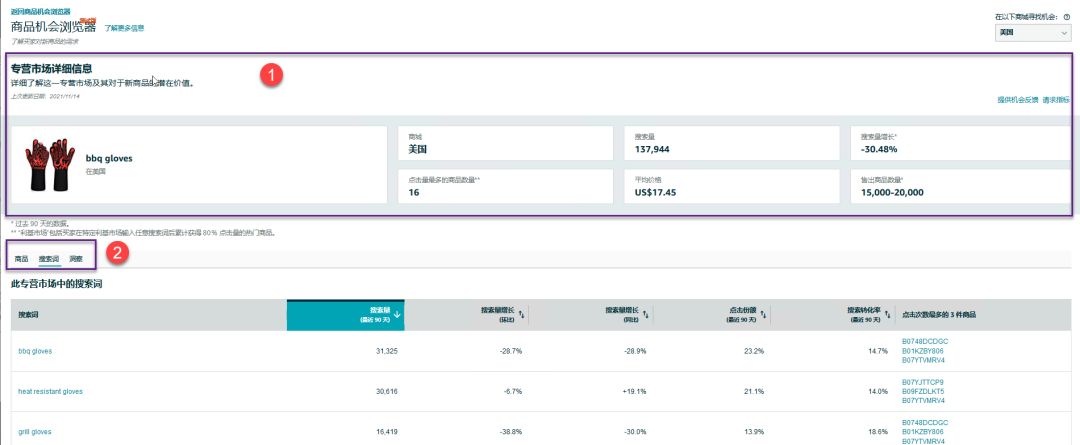Image resolution: width=1080 pixels, height=445 pixels.
Task: Open the "heat resistant gloves" search term
Action: pos(48,391)
